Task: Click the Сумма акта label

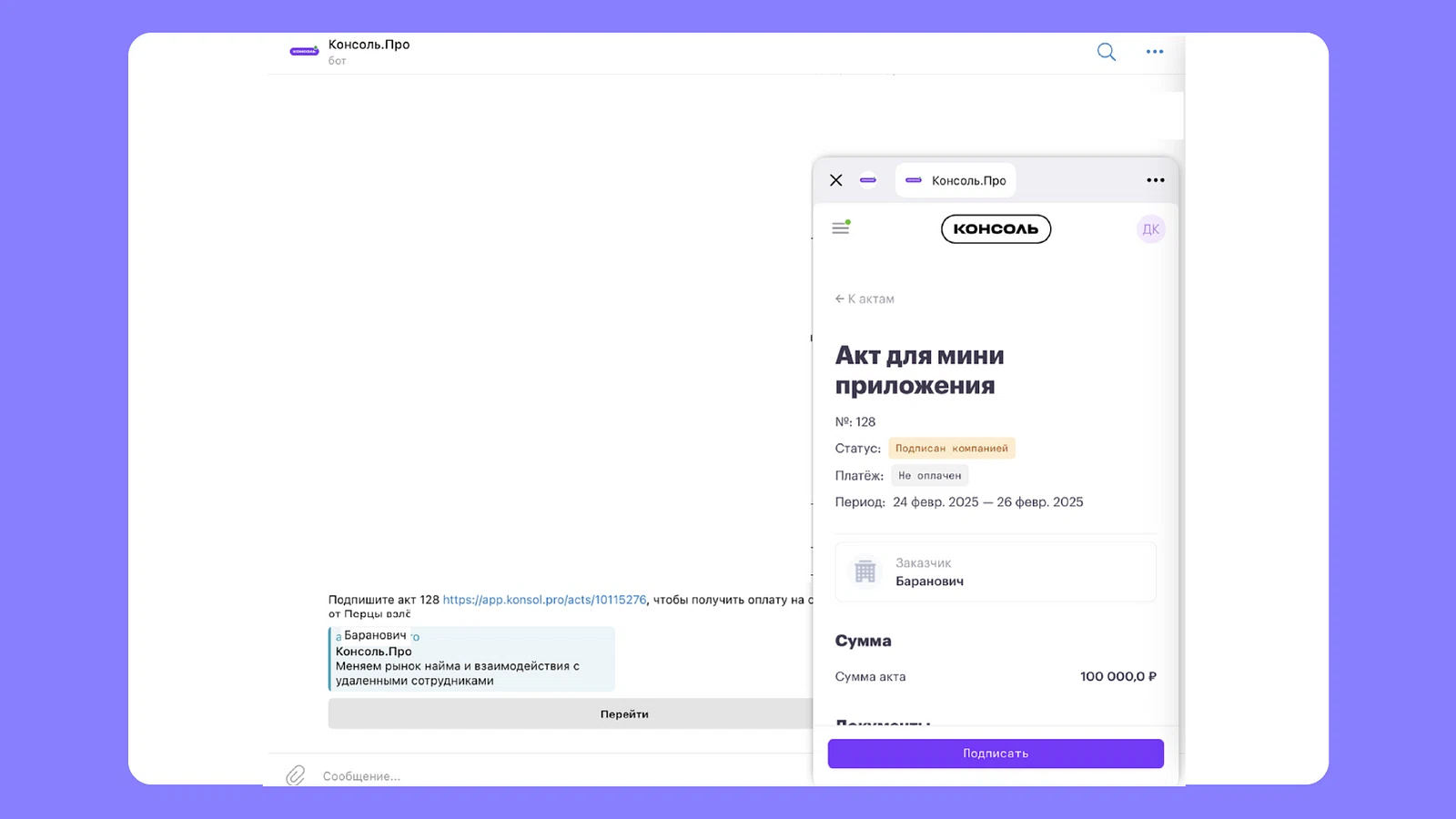Action: coord(870,677)
